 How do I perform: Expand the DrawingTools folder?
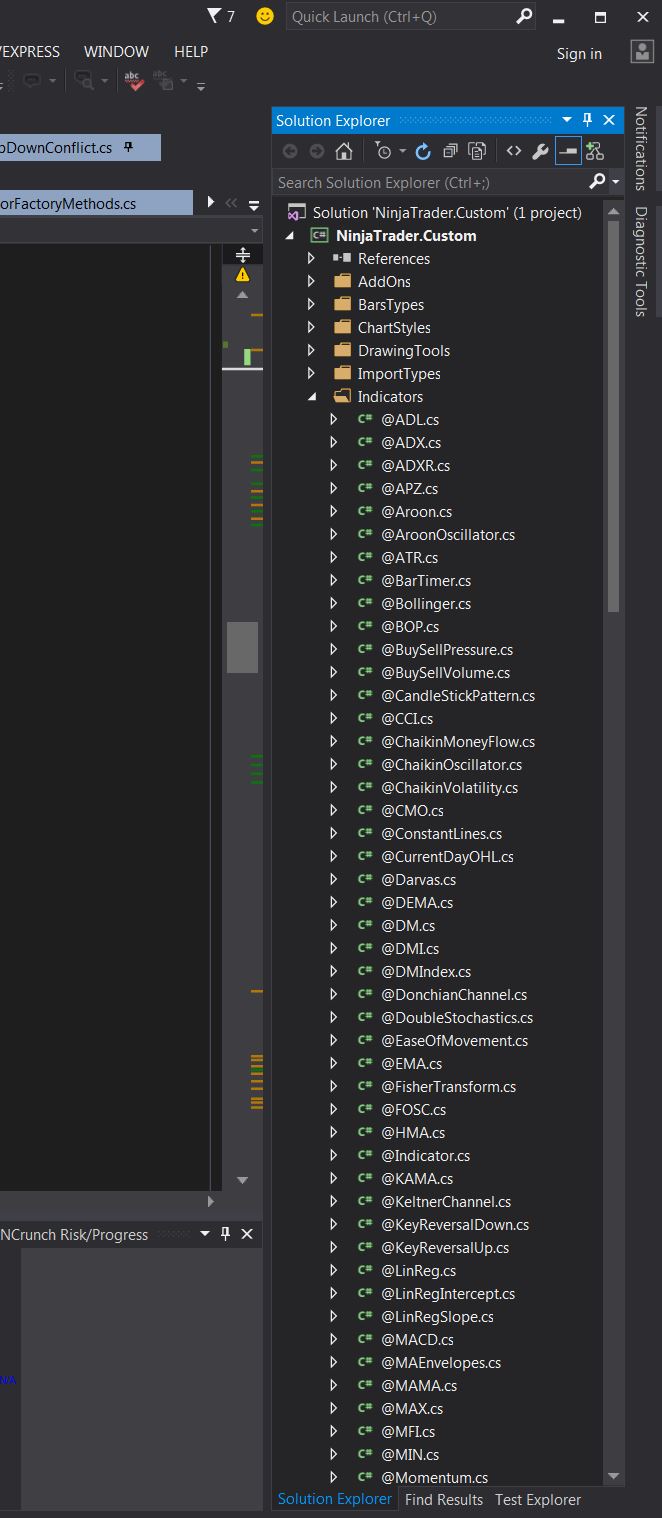pyautogui.click(x=311, y=351)
